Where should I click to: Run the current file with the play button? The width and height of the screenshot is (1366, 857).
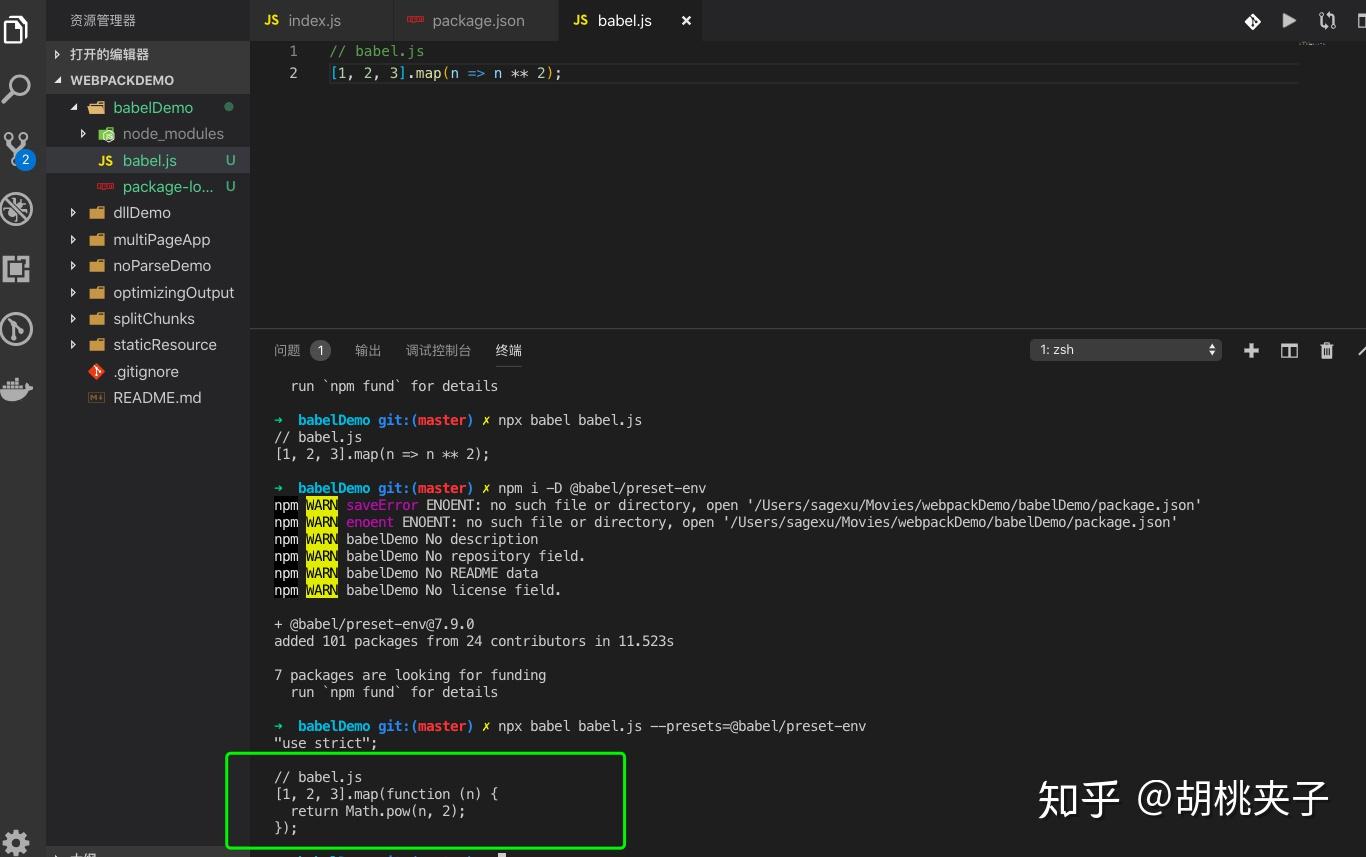1288,20
